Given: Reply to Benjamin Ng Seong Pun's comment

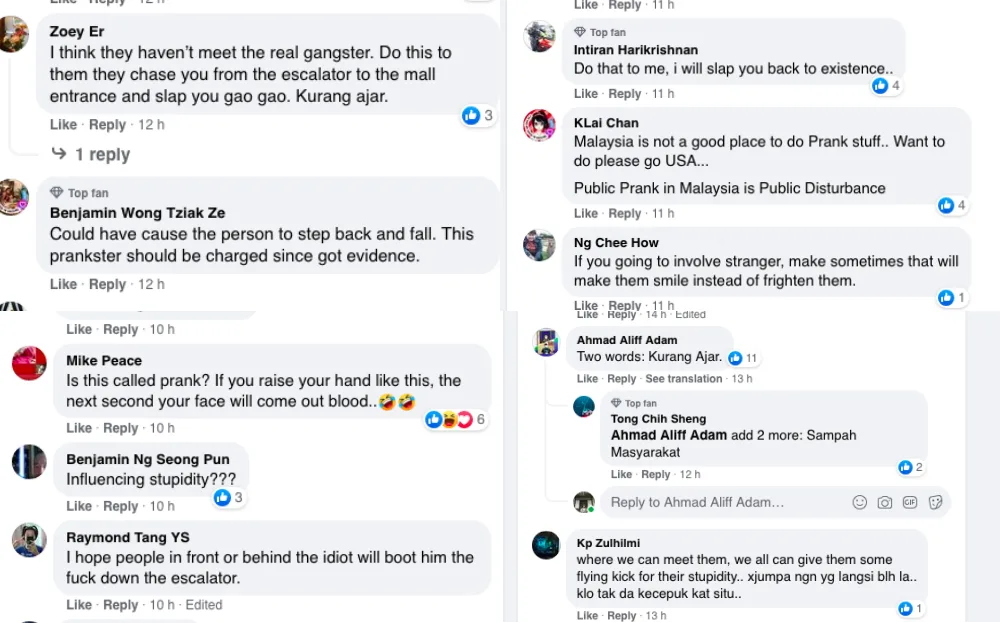Looking at the screenshot, I should pyautogui.click(x=121, y=506).
